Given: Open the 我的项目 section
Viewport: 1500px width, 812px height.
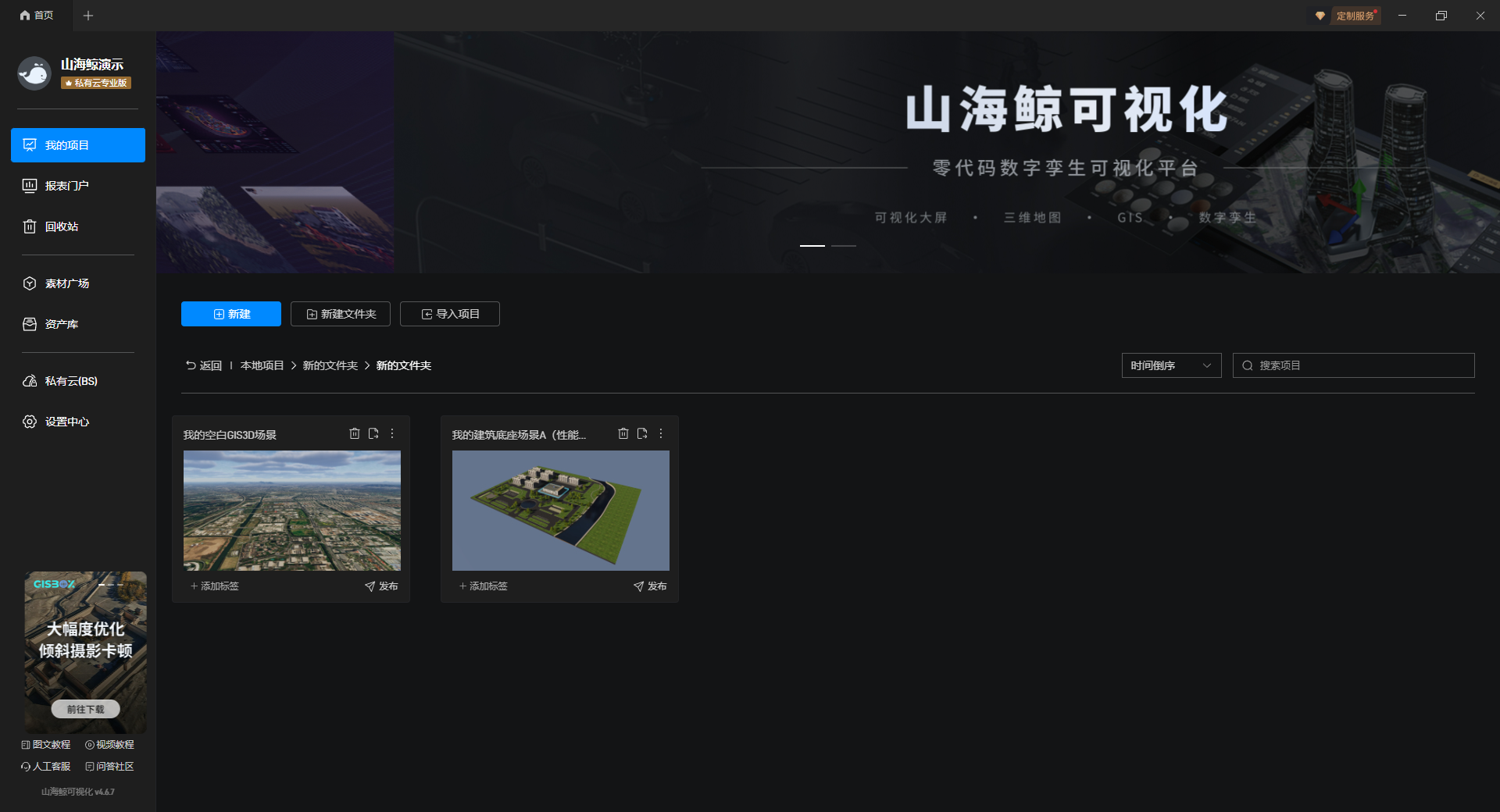Looking at the screenshot, I should (x=78, y=145).
